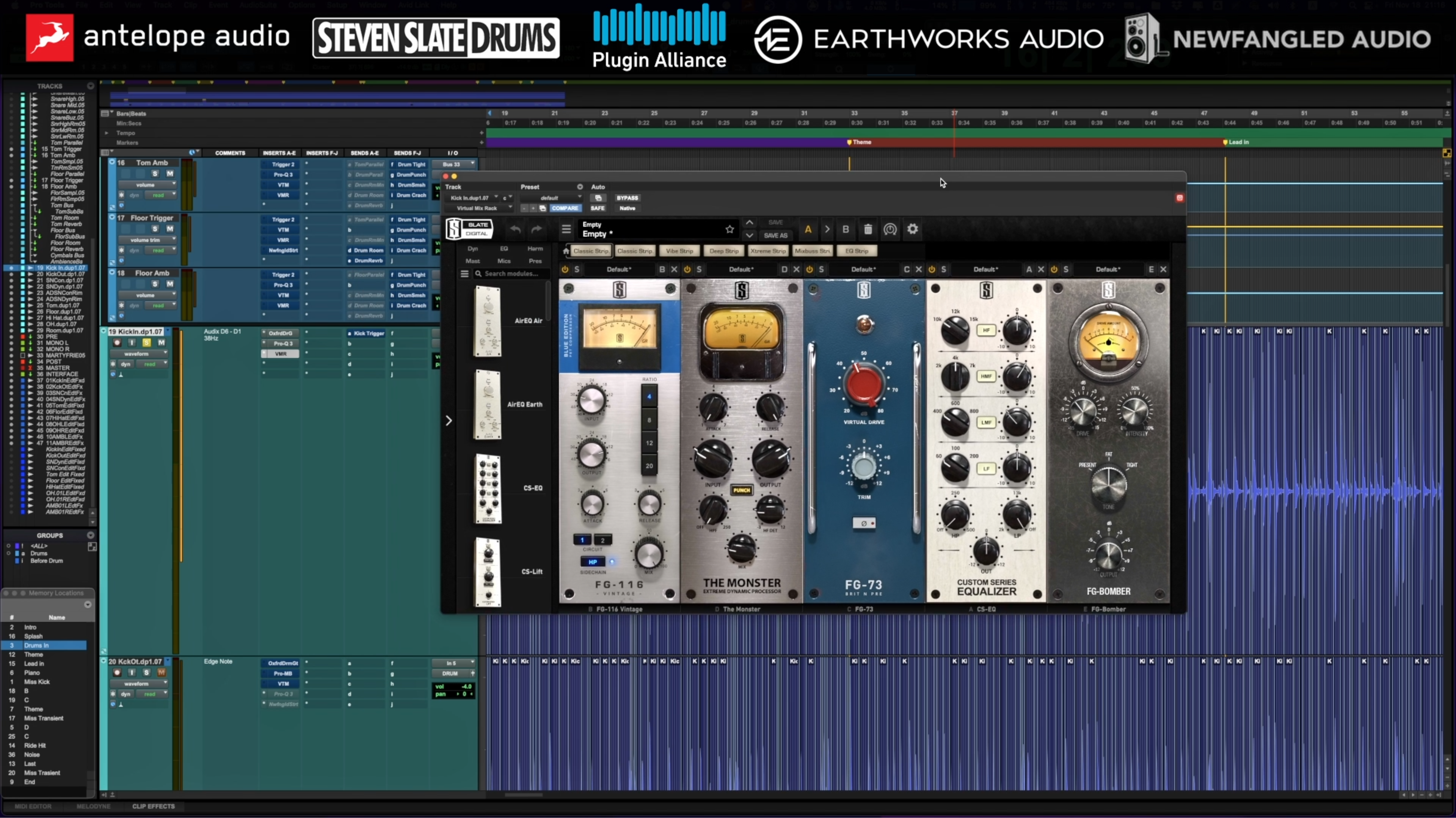Open the Virtual Mix Rack insert dropdown
This screenshot has width=1456, height=818.
pos(480,208)
